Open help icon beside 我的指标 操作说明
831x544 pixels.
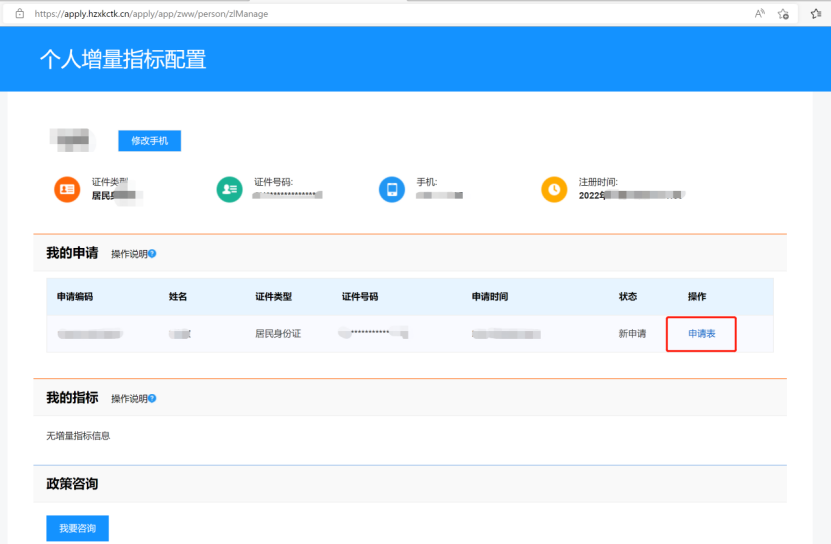pyautogui.click(x=152, y=398)
